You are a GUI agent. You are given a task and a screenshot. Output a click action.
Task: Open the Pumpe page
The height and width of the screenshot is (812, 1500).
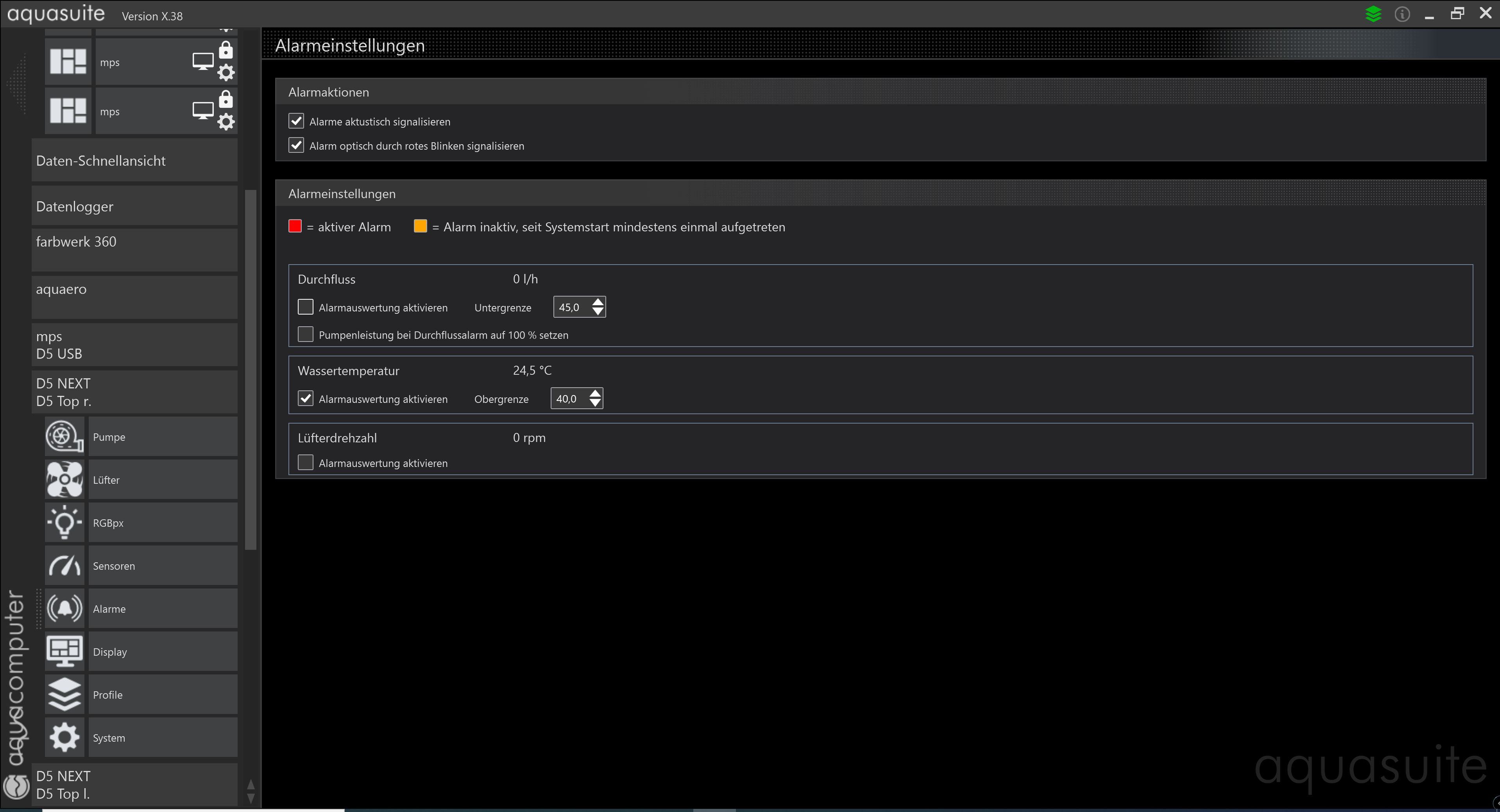(163, 436)
